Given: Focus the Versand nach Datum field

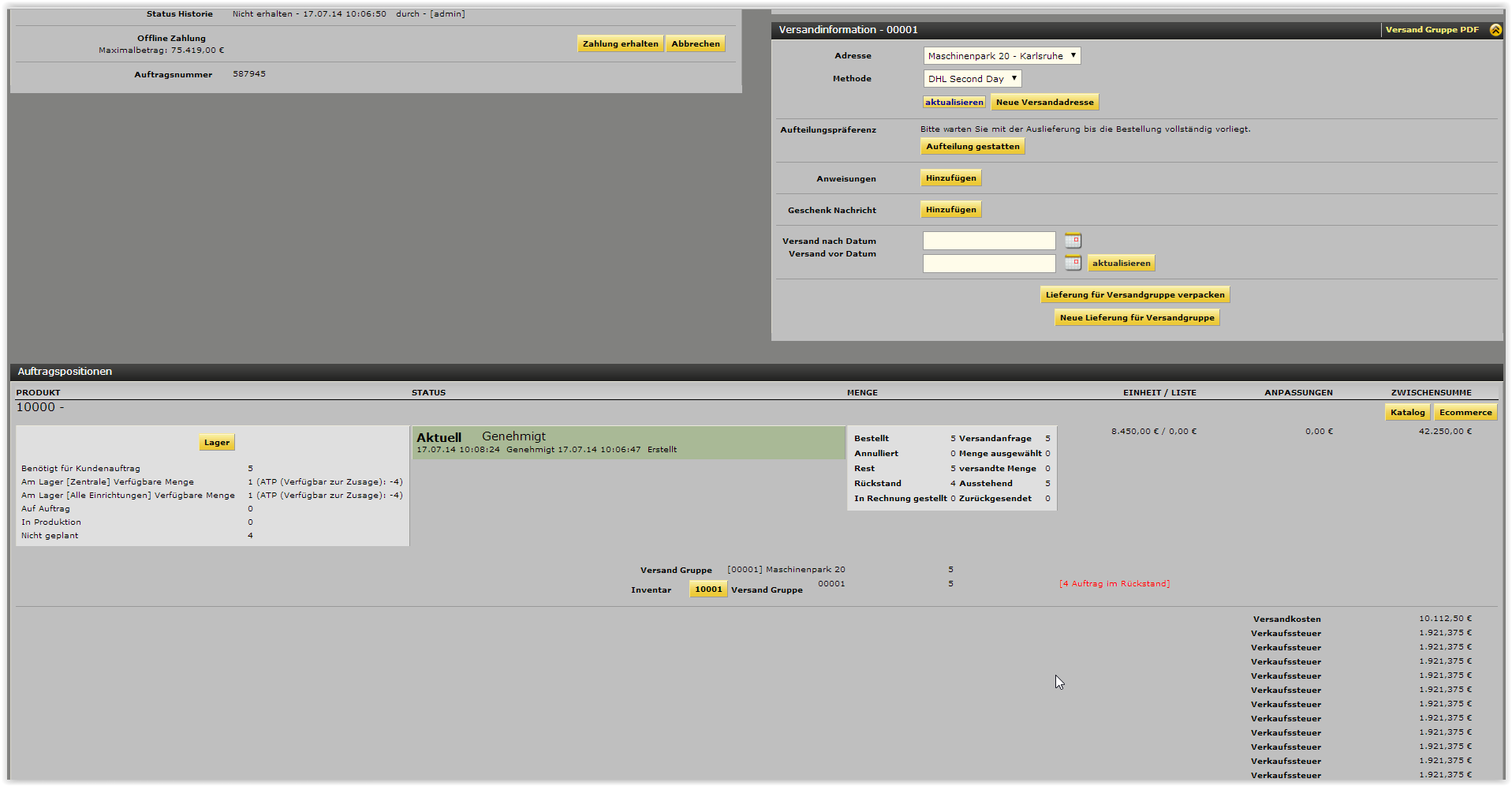Looking at the screenshot, I should (988, 241).
